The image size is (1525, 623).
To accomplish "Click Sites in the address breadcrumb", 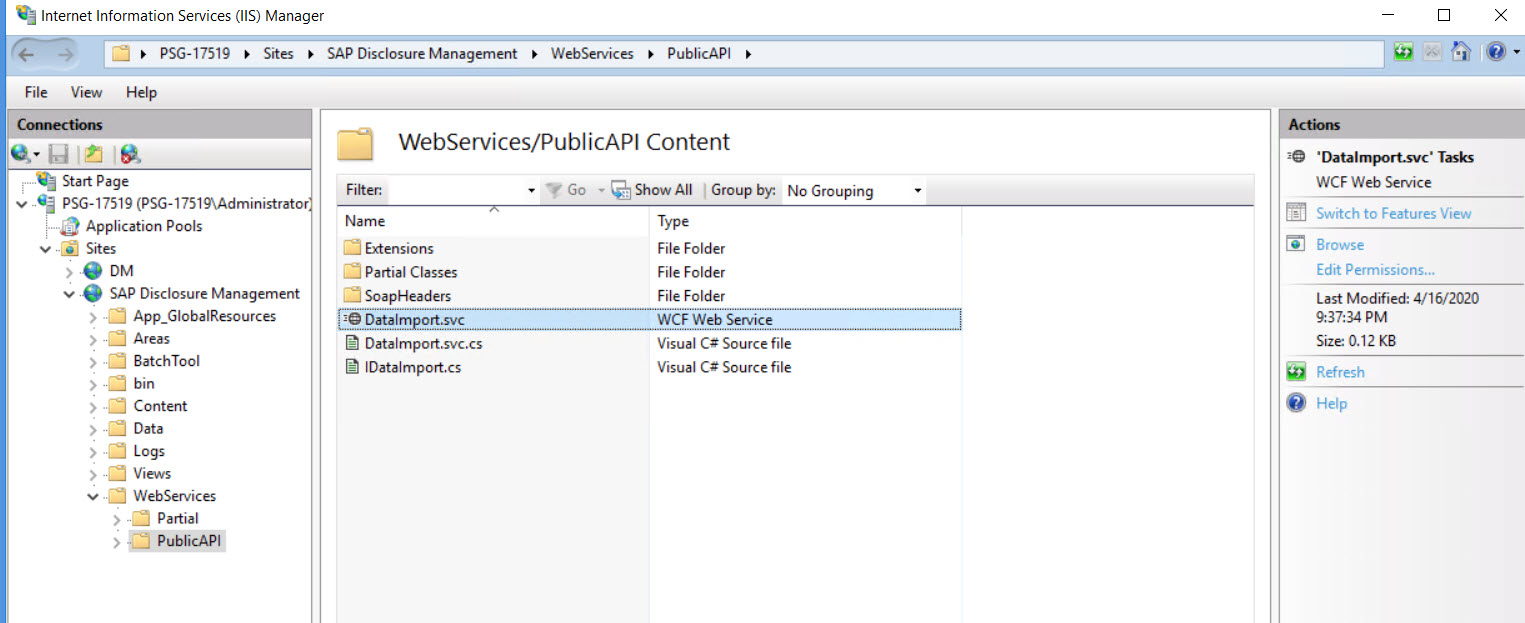I will [x=278, y=54].
